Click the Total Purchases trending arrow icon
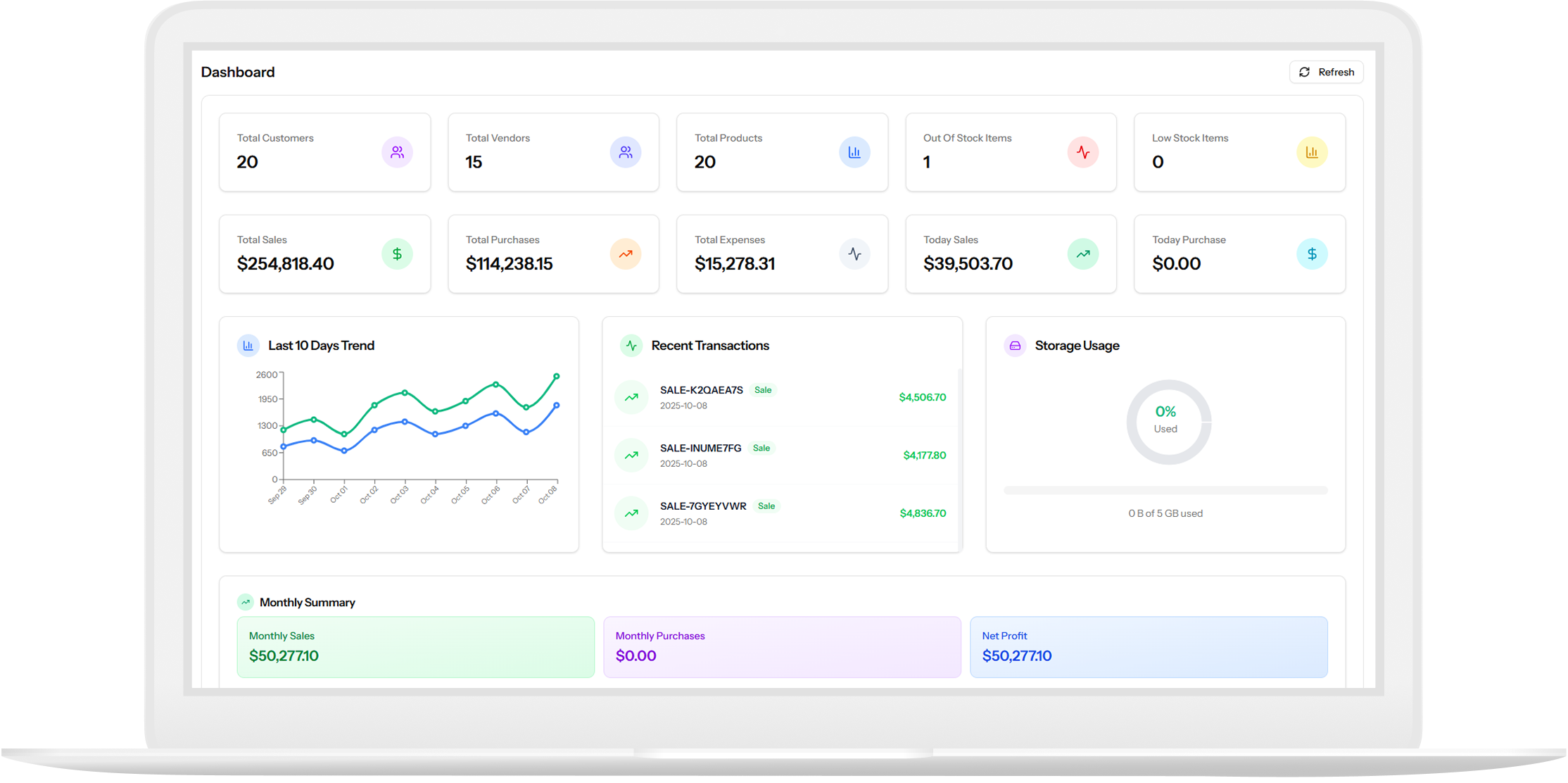 pos(626,253)
